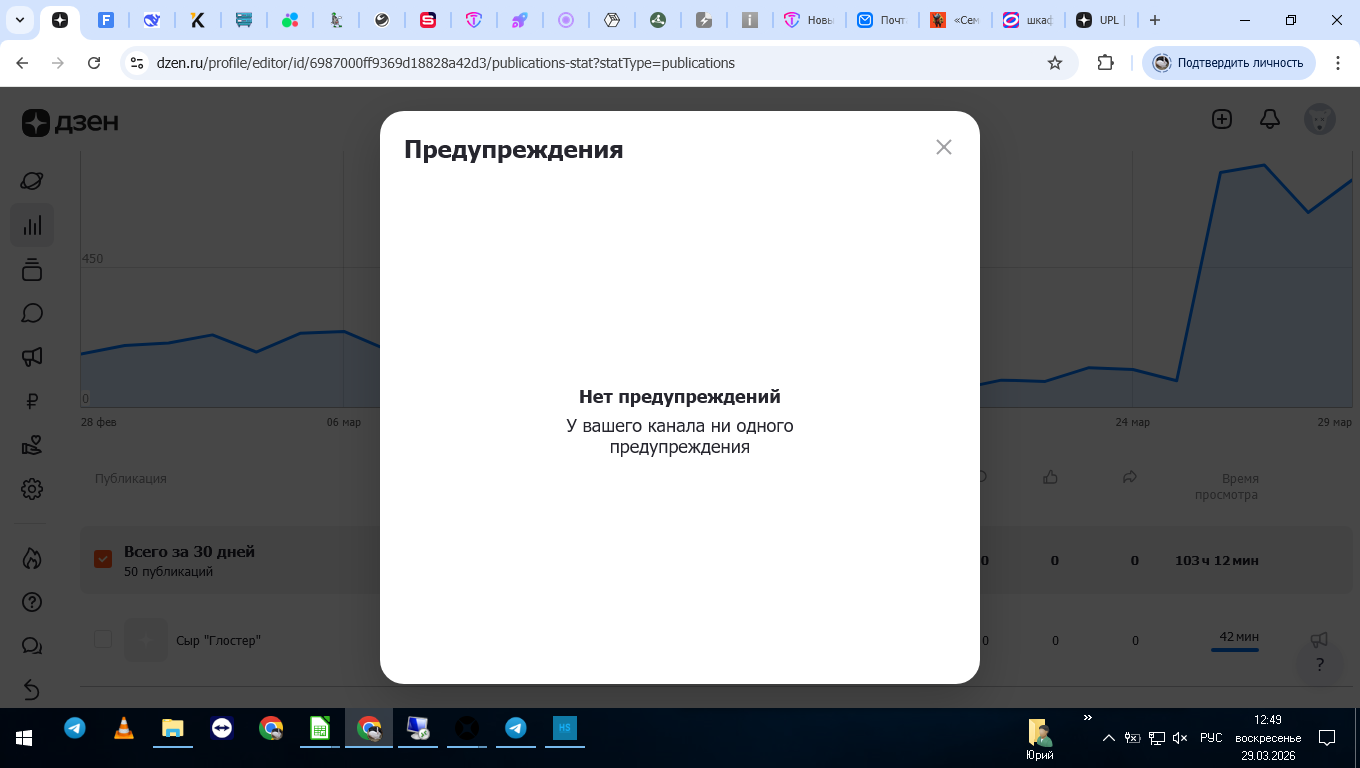Screen dimensions: 1360x768
Task: Switch to the blue "F" favicon tab
Action: [107, 20]
